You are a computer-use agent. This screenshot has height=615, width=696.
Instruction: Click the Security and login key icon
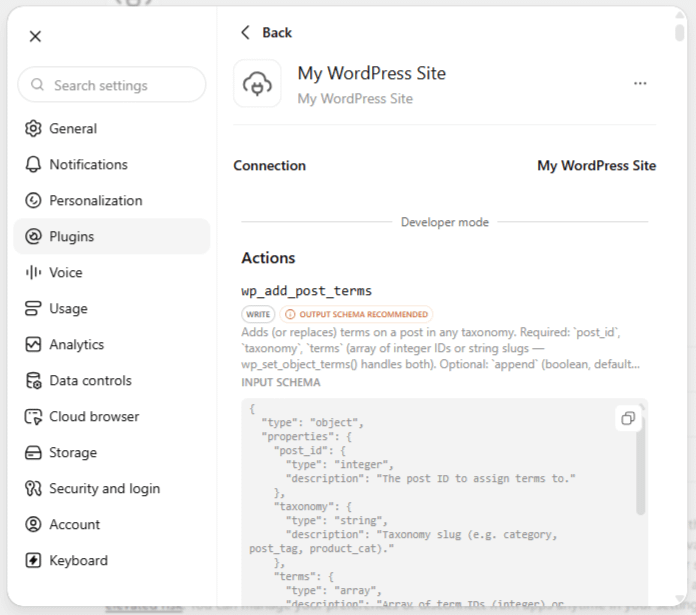pos(33,489)
